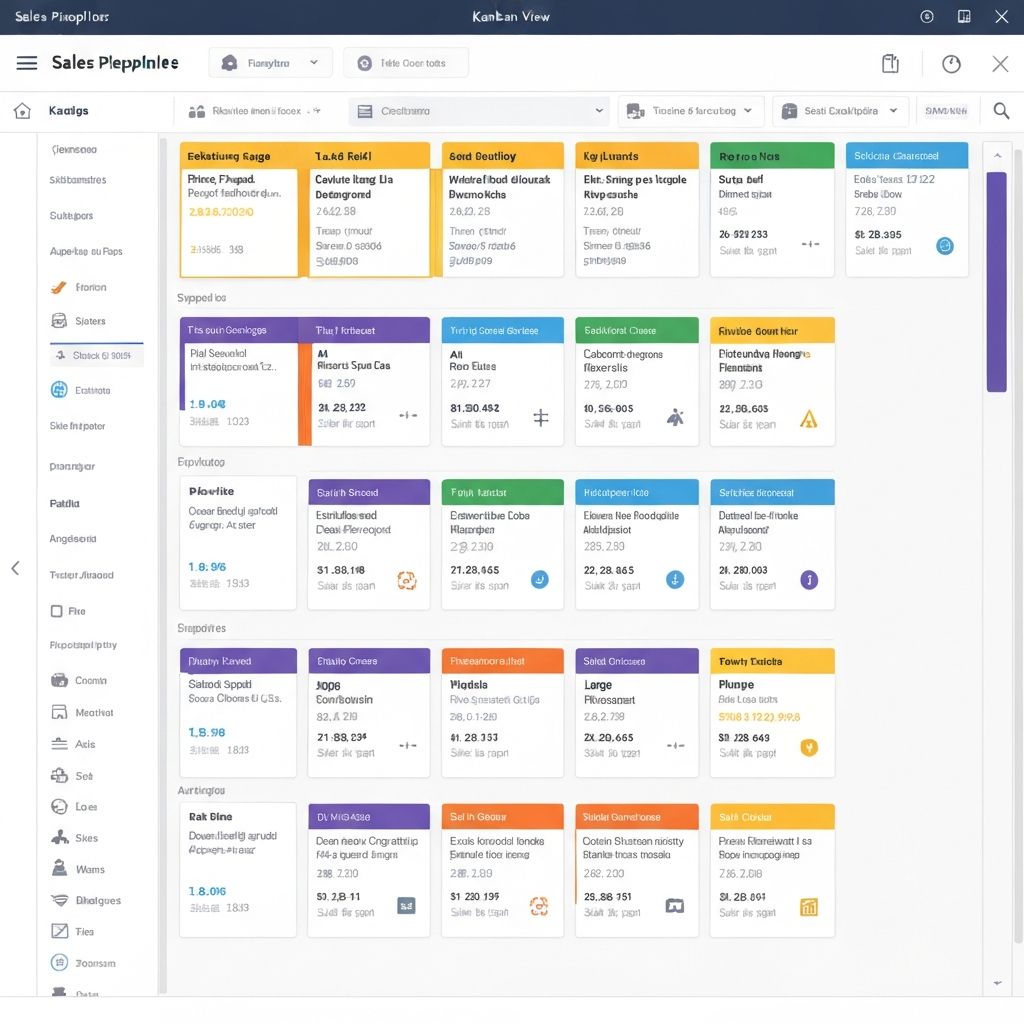Image resolution: width=1024 pixels, height=1024 pixels.
Task: Open the clock history icon in the header
Action: pos(951,64)
